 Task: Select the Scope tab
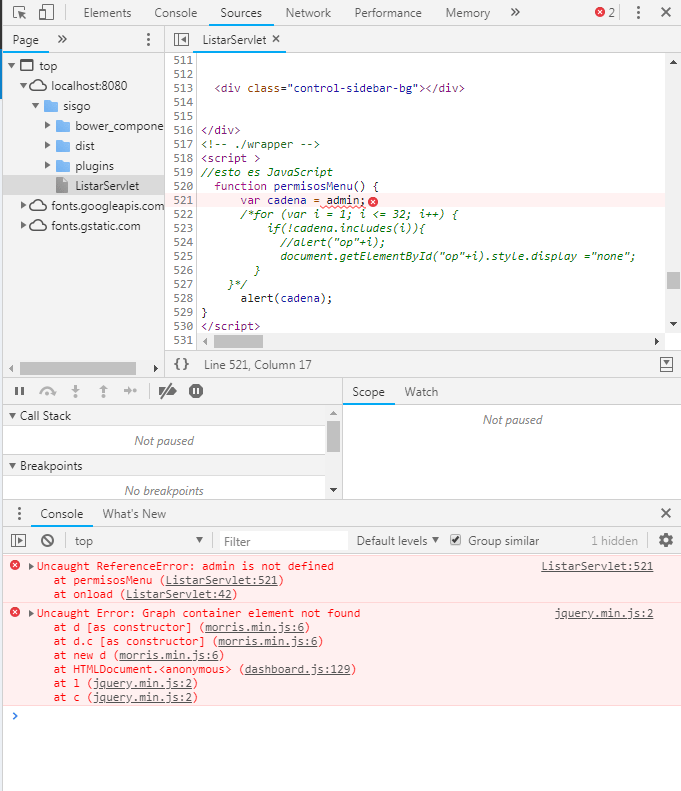click(x=368, y=392)
